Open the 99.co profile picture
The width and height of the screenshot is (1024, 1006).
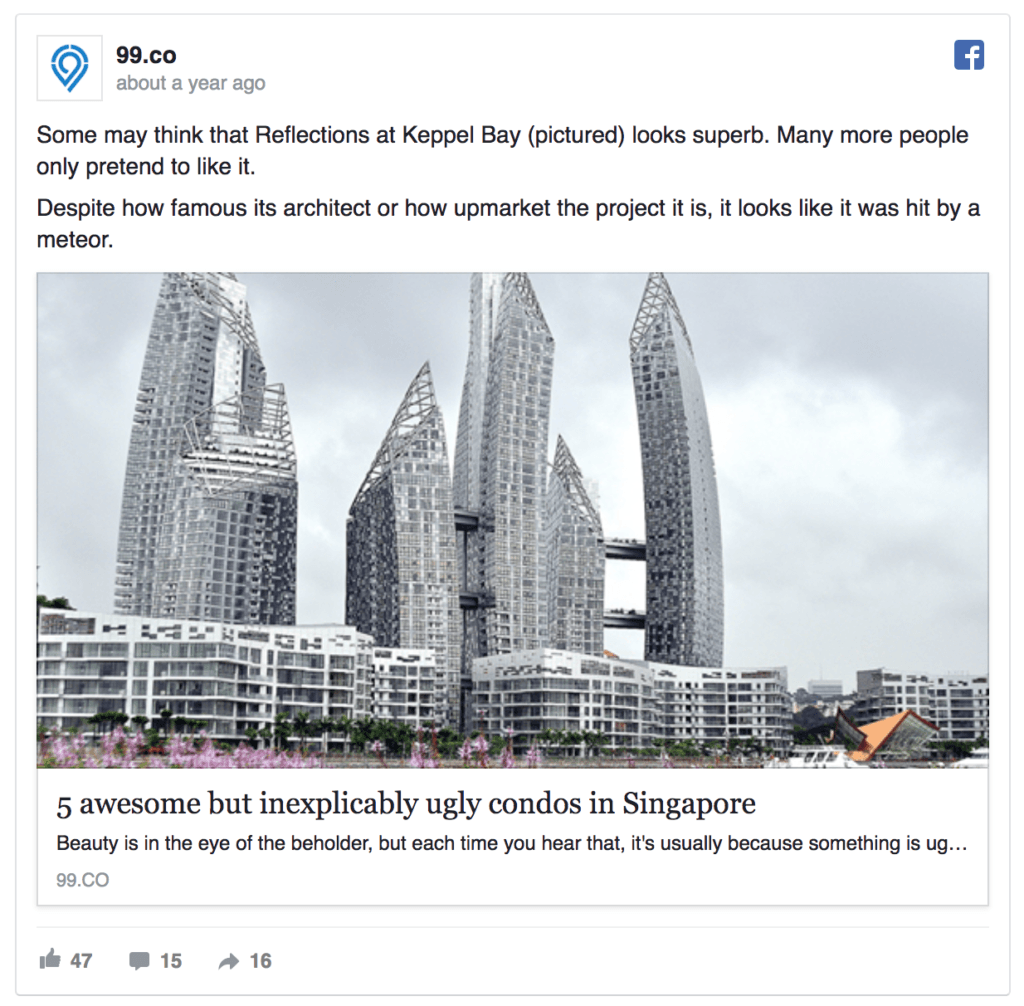(69, 68)
